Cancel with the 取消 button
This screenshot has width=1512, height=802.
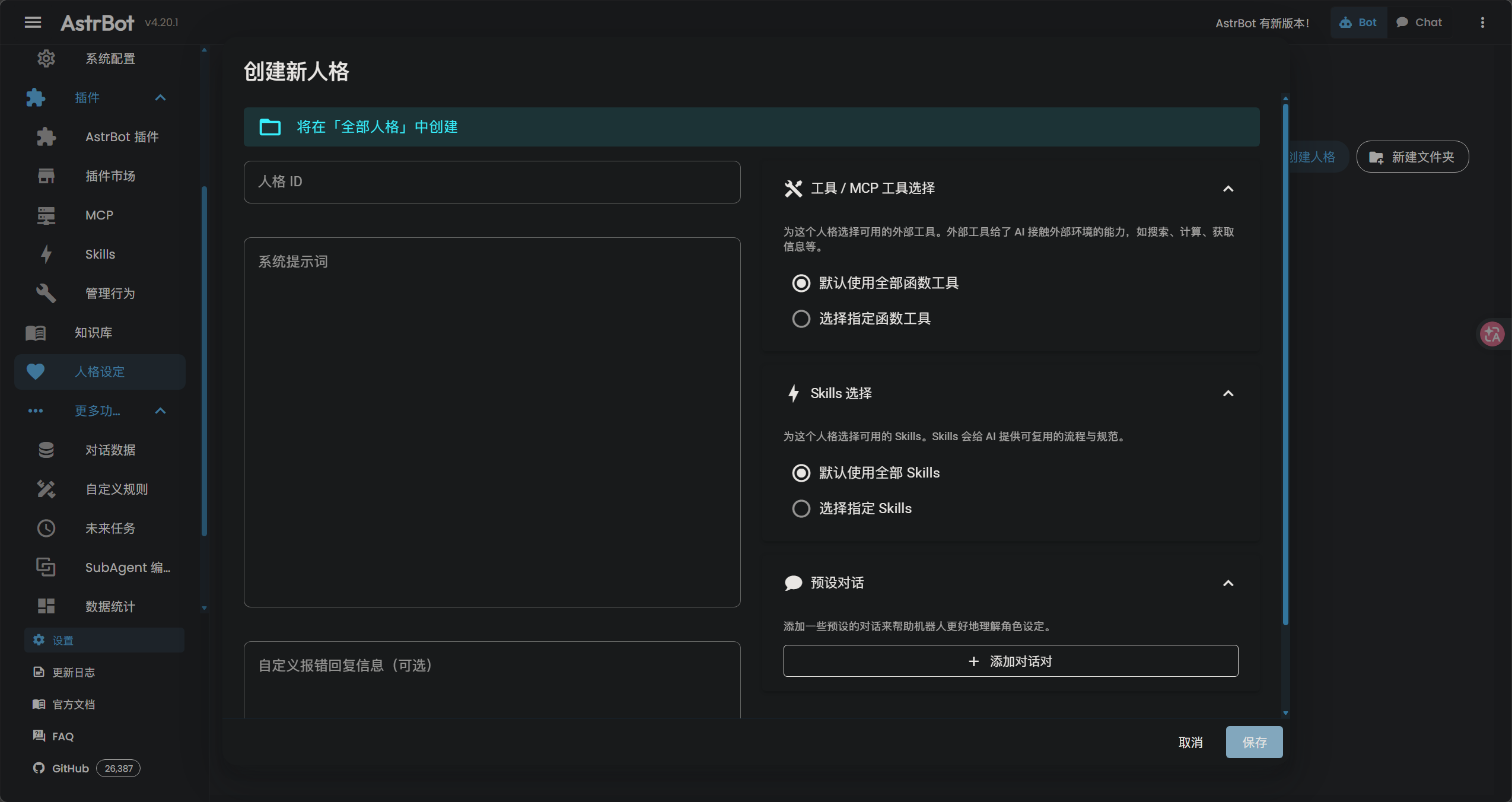tap(1190, 743)
